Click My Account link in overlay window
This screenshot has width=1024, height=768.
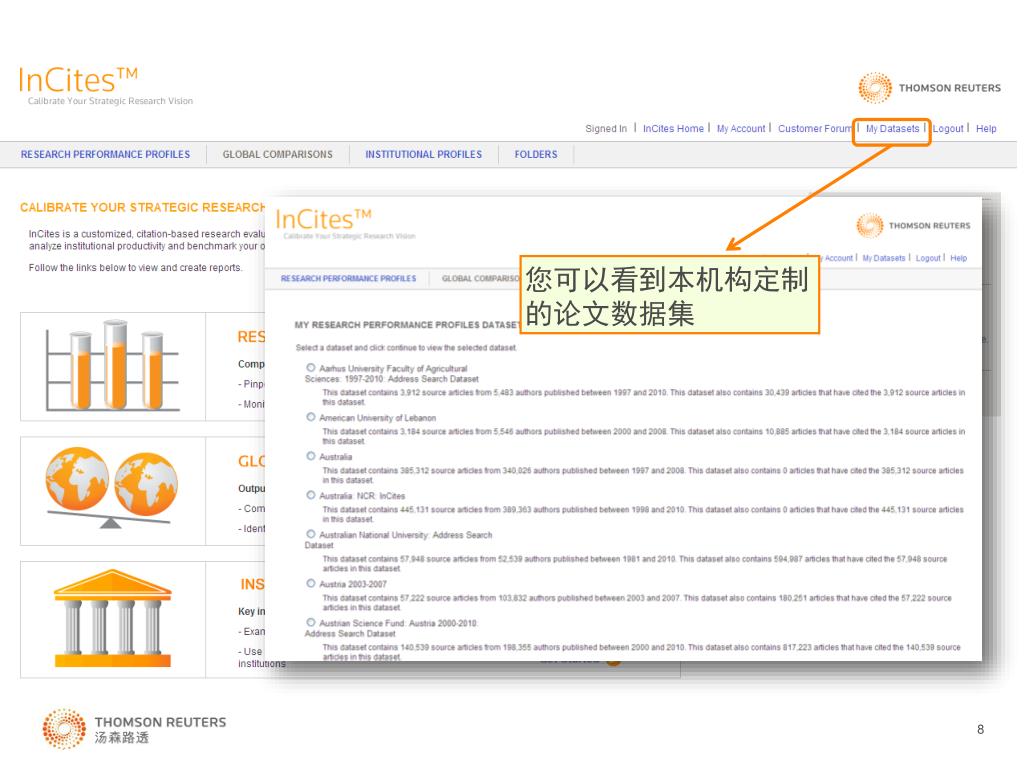point(837,258)
